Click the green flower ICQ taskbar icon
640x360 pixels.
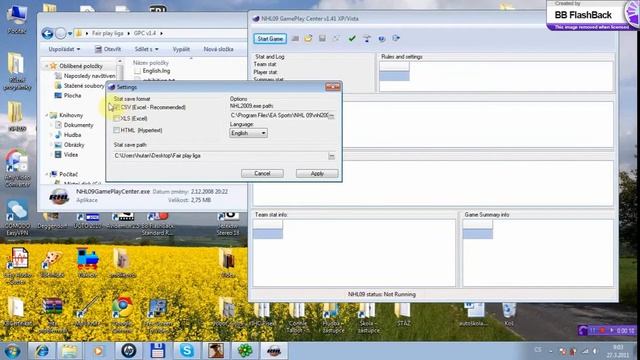[x=245, y=351]
